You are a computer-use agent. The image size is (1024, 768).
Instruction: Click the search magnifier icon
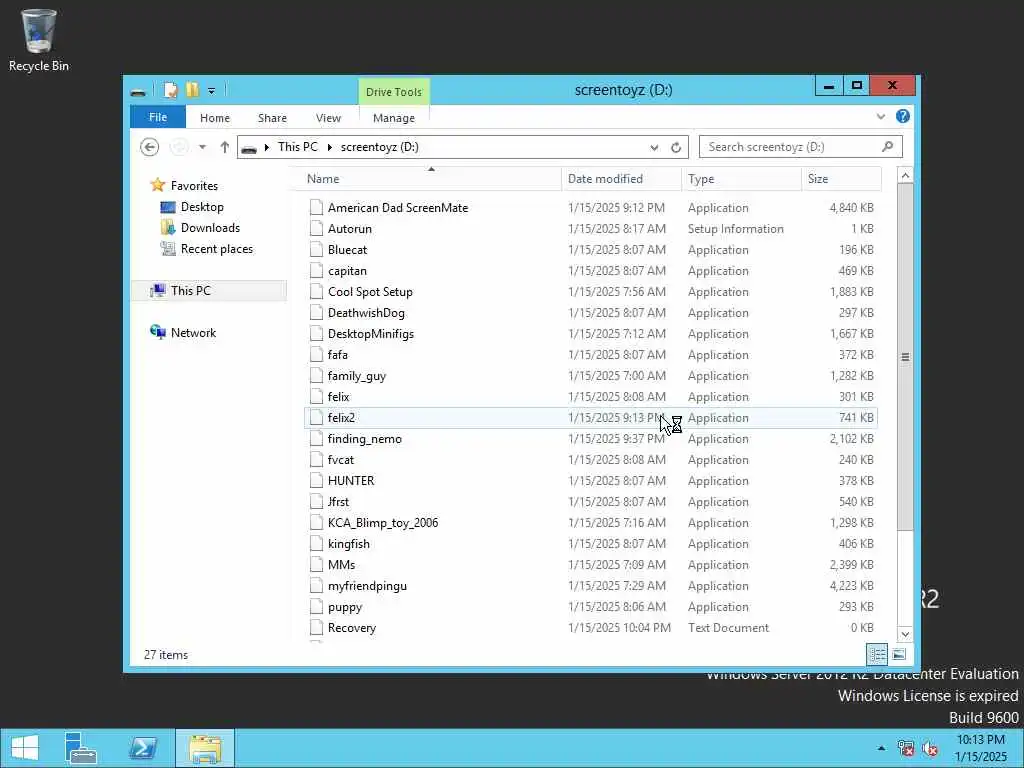click(888, 147)
